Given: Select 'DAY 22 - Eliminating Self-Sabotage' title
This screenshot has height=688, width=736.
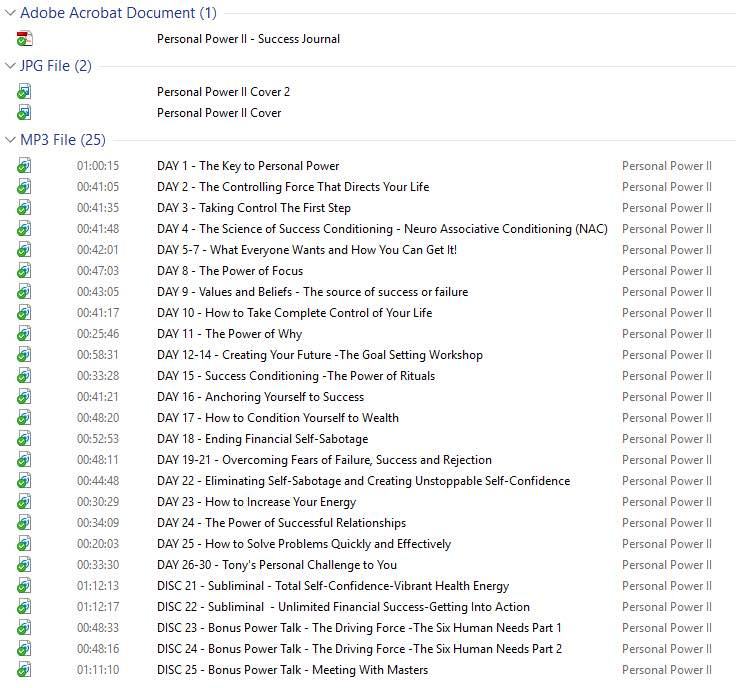Looking at the screenshot, I should (363, 481).
